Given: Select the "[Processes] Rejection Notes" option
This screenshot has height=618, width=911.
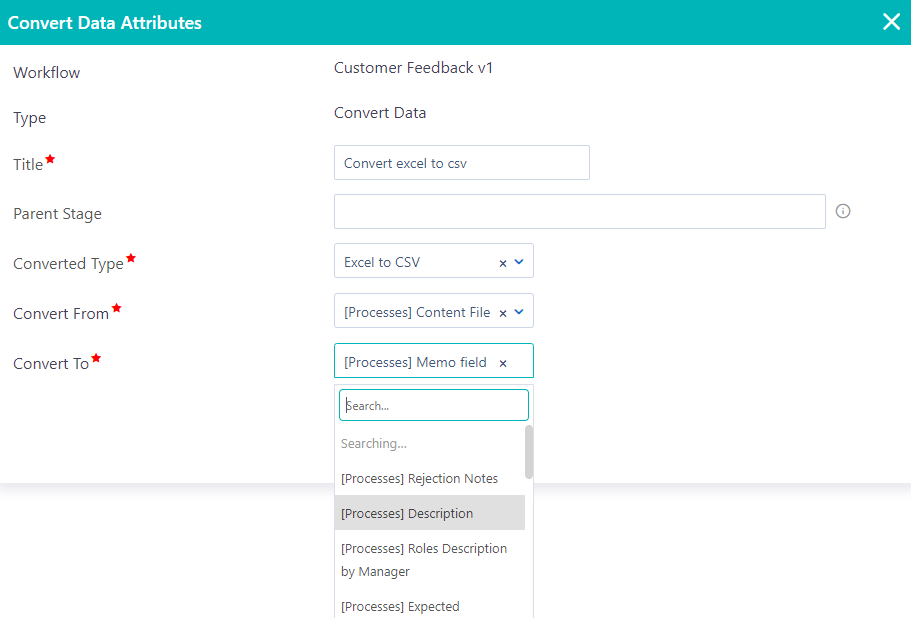Looking at the screenshot, I should pos(419,478).
